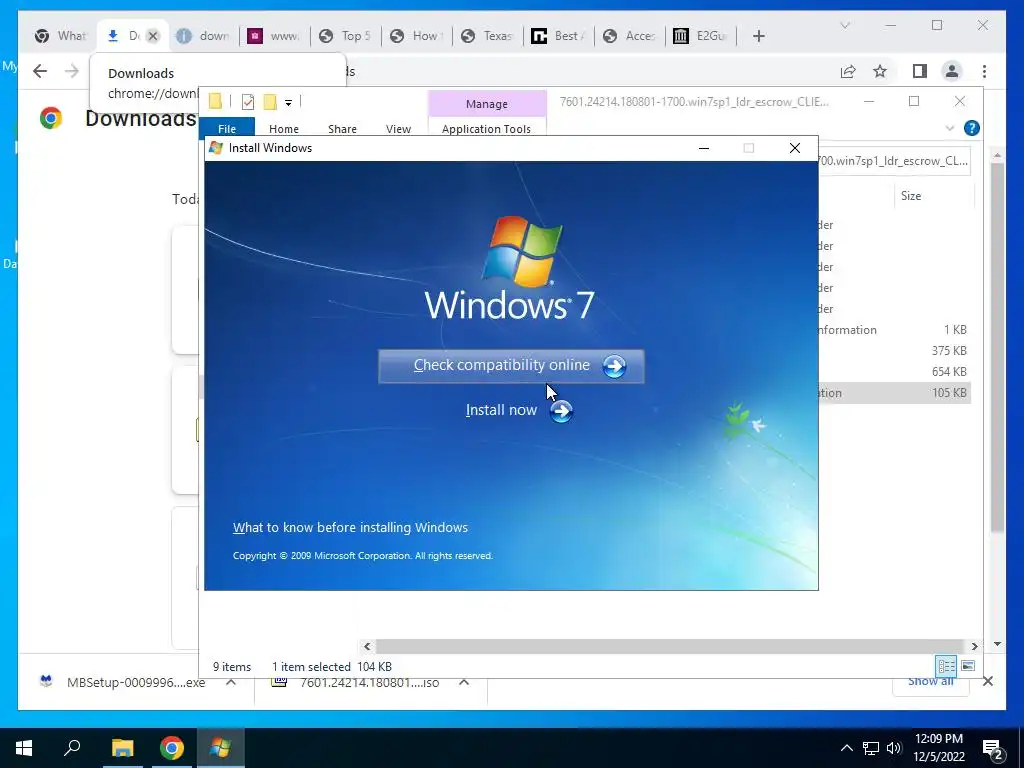The image size is (1024, 768).
Task: Switch to details view icon in Explorer status bar
Action: [x=946, y=666]
